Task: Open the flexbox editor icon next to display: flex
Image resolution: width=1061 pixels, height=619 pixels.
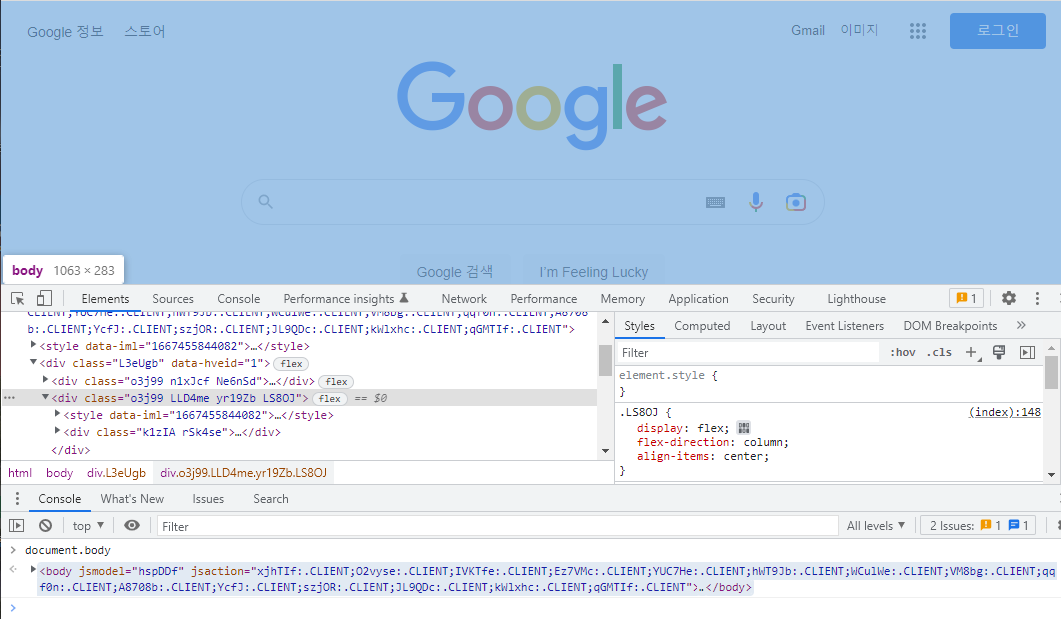Action: click(744, 428)
